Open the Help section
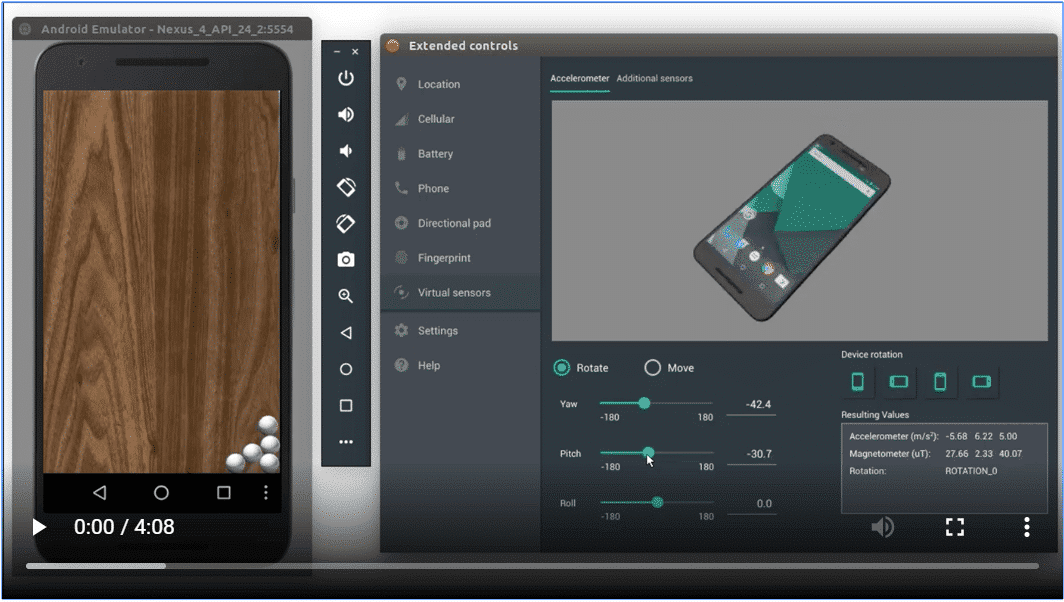This screenshot has width=1064, height=602. [428, 366]
